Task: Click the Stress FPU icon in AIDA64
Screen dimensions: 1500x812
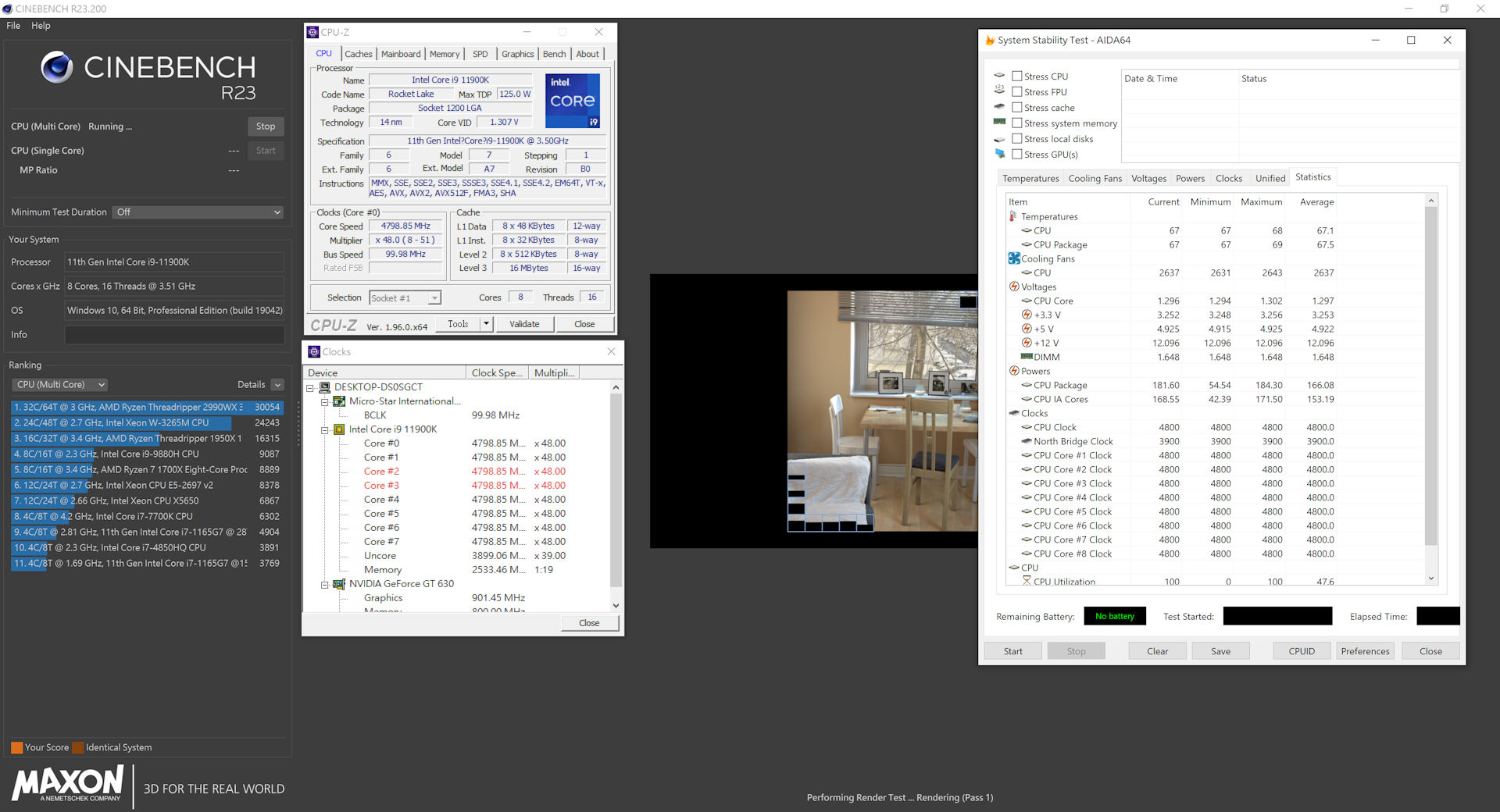Action: 999,91
